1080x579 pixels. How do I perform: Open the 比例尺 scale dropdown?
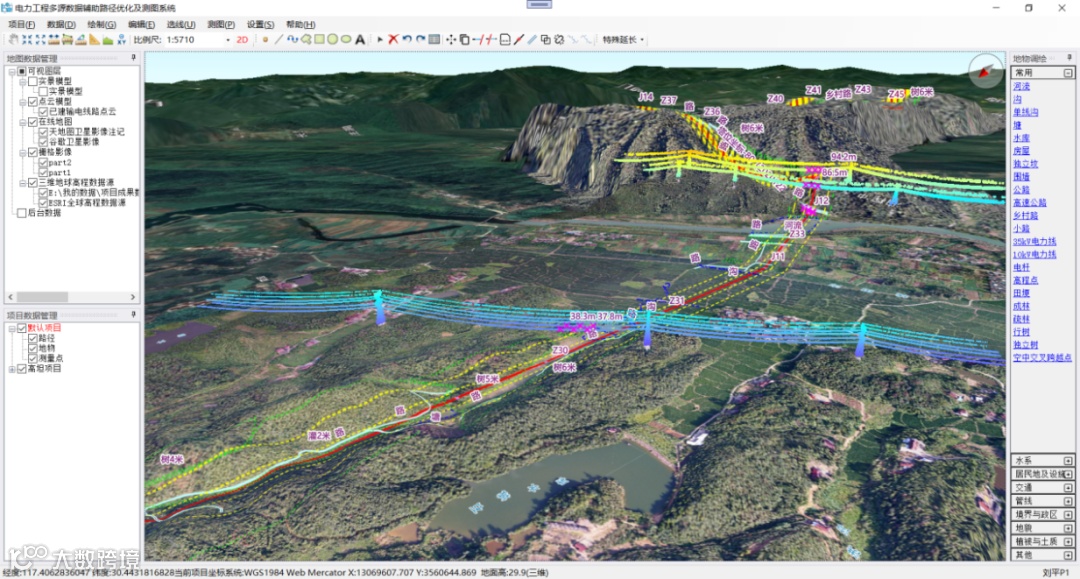[x=228, y=40]
